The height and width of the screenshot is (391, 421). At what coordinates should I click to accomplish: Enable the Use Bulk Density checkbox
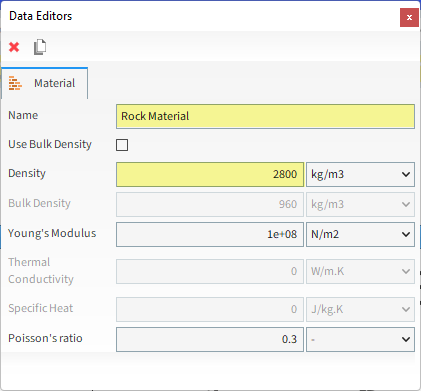click(x=122, y=145)
